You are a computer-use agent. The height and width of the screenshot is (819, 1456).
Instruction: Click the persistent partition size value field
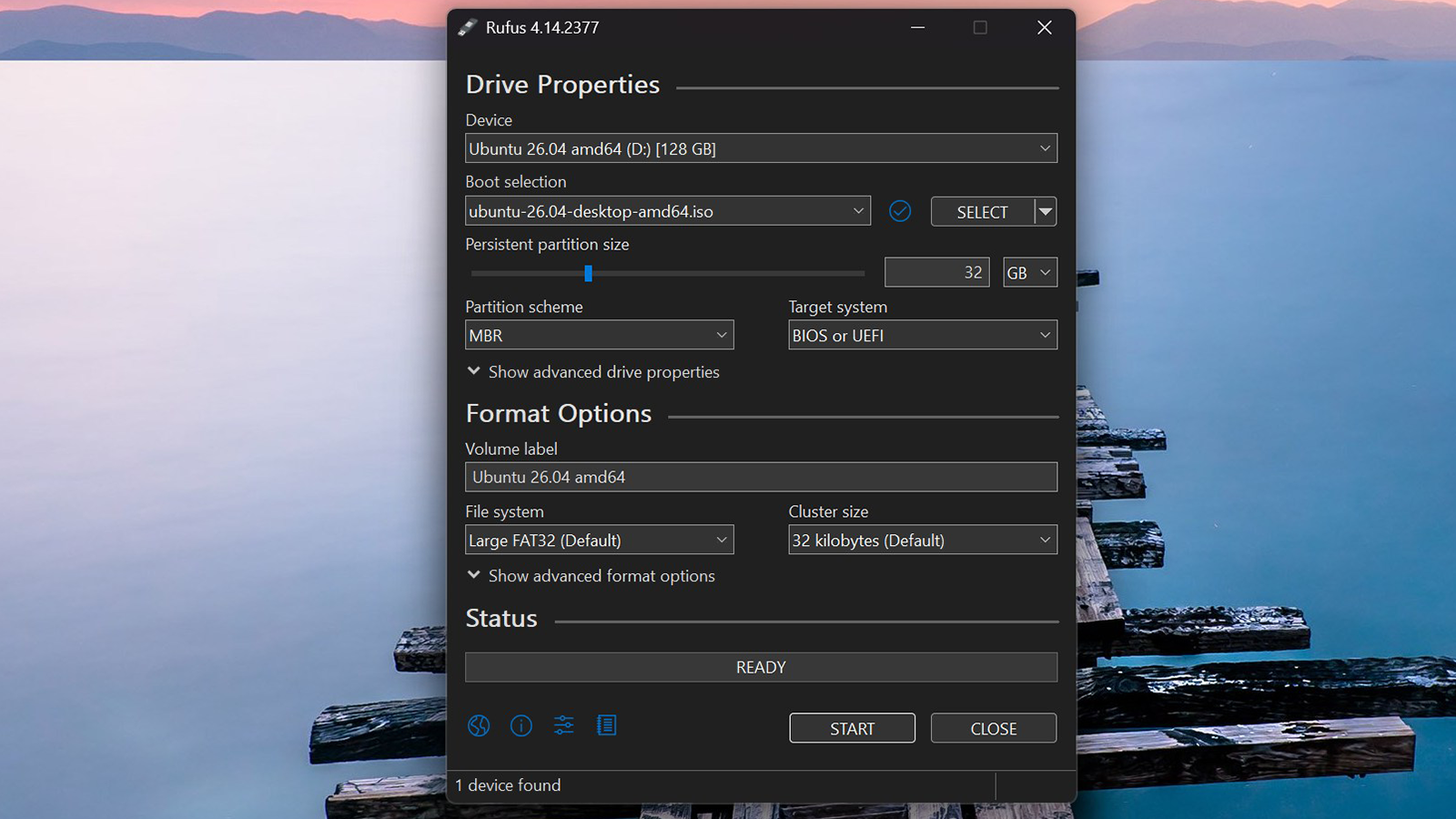pyautogui.click(x=937, y=272)
